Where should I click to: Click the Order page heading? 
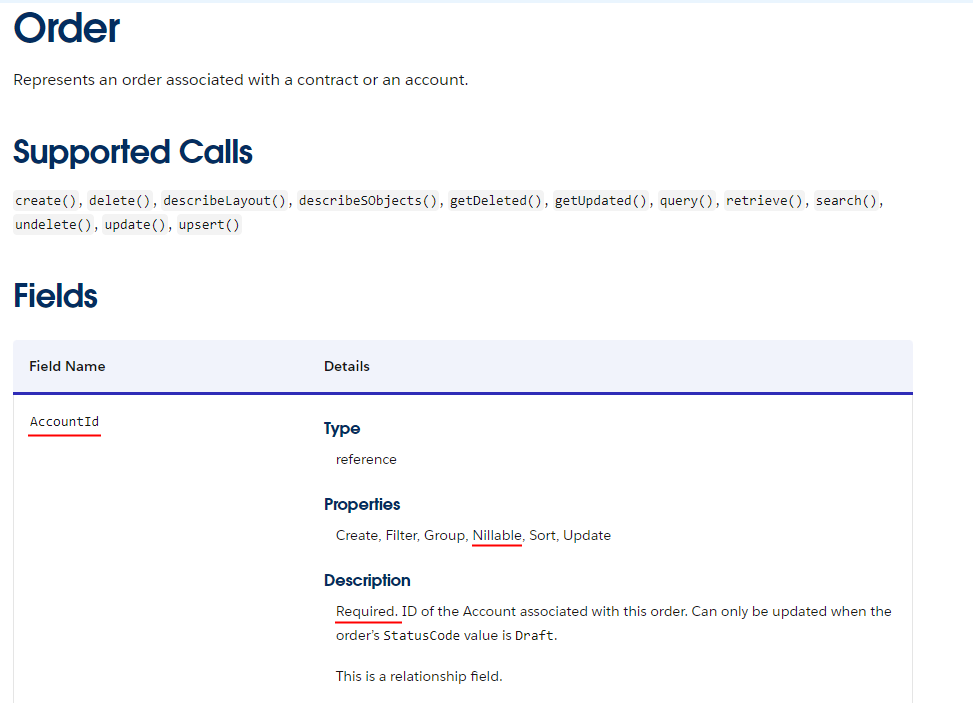click(x=66, y=29)
